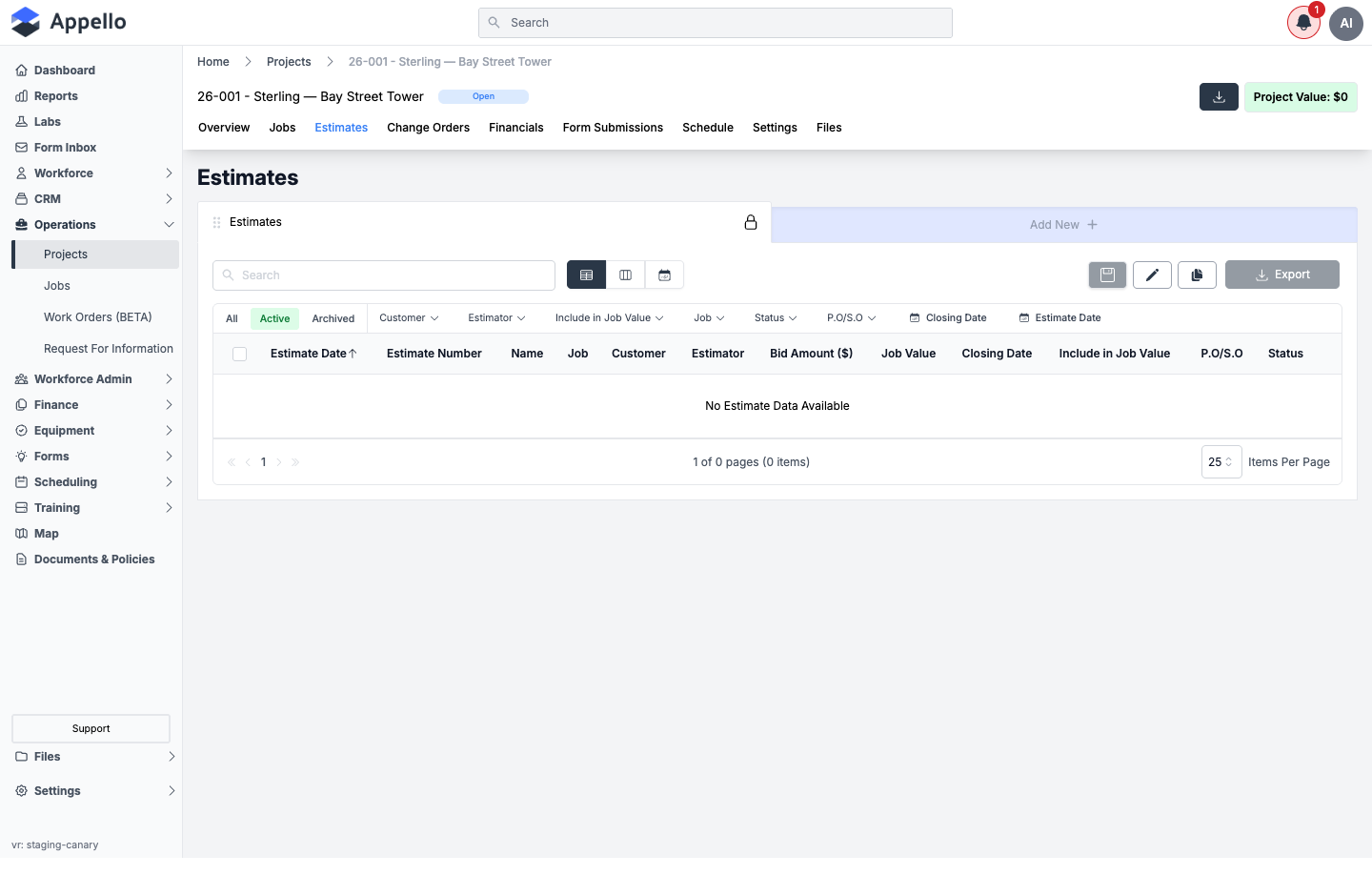This screenshot has height=875, width=1372.
Task: Click the pencil edit icon button
Action: click(x=1152, y=275)
